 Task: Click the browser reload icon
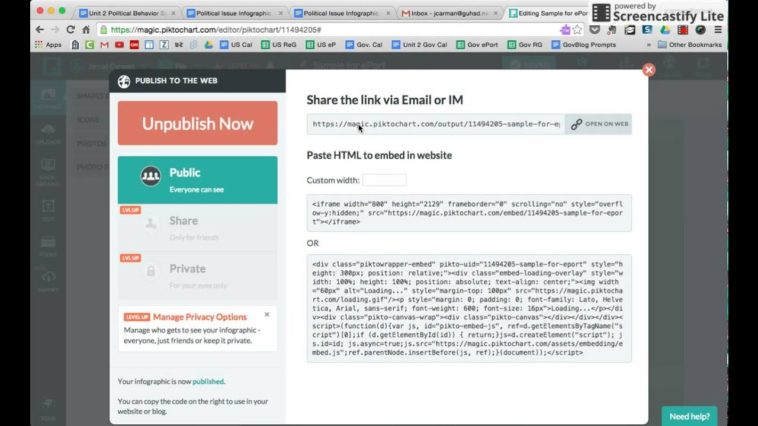coord(68,30)
